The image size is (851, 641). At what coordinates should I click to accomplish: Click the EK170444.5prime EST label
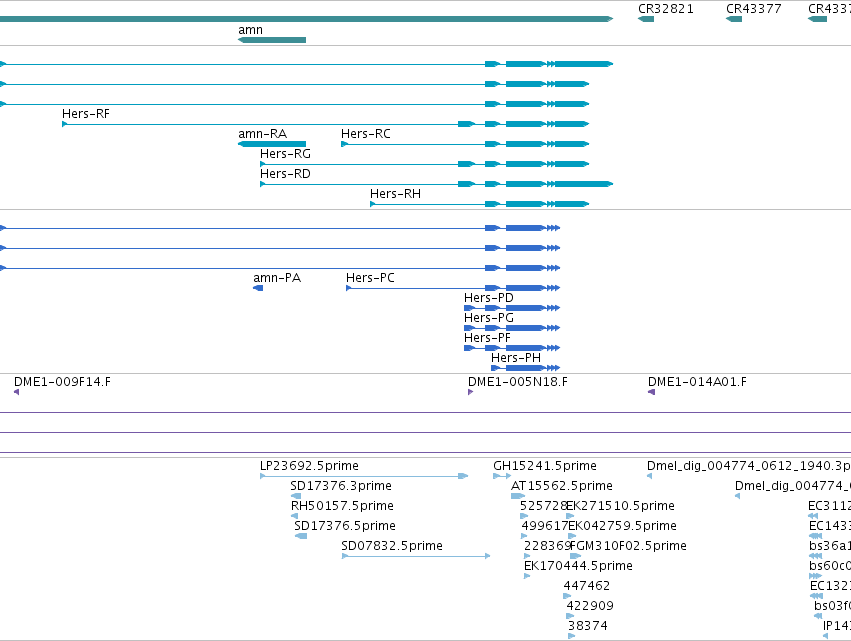(579, 566)
